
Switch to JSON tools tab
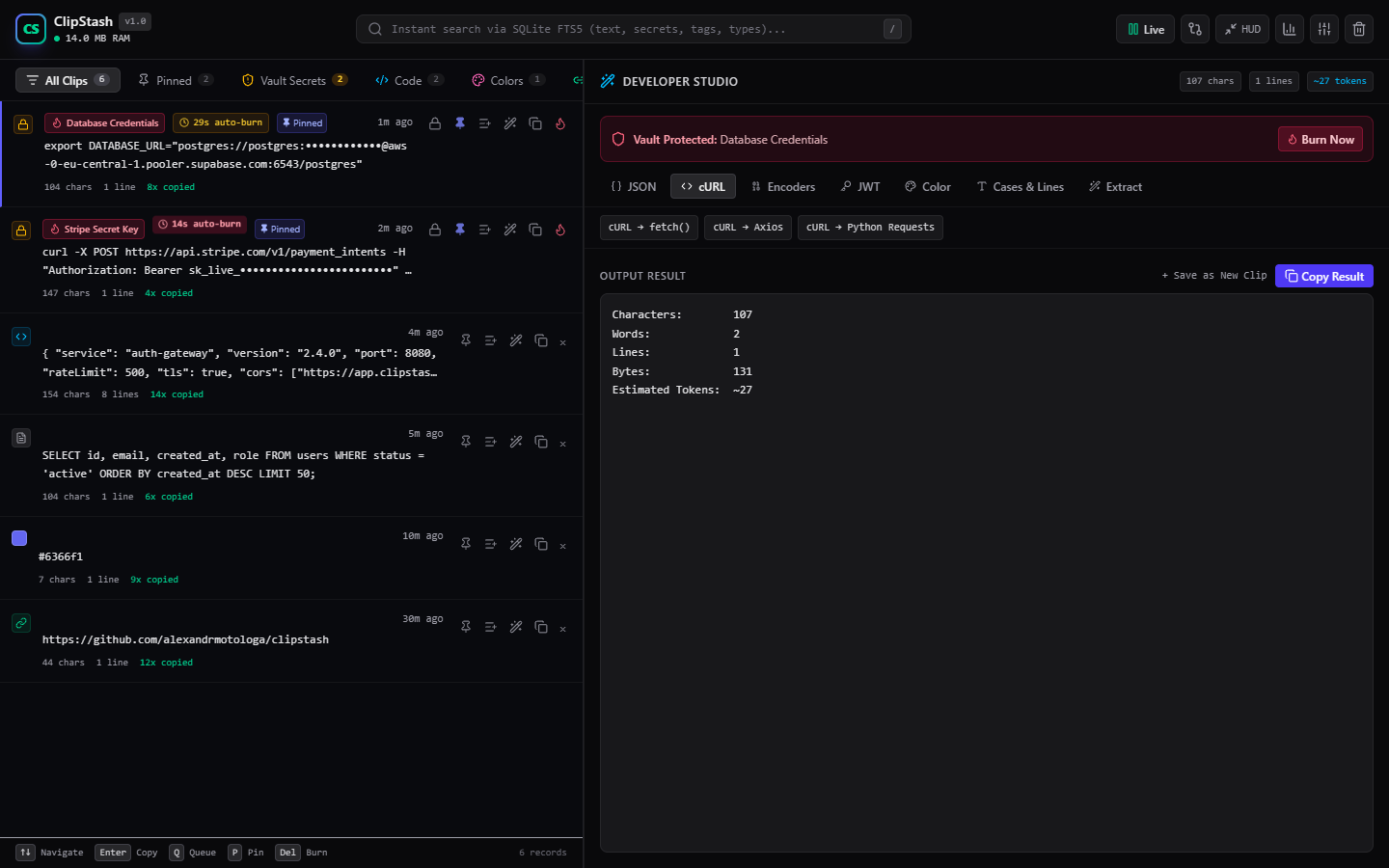click(x=634, y=186)
